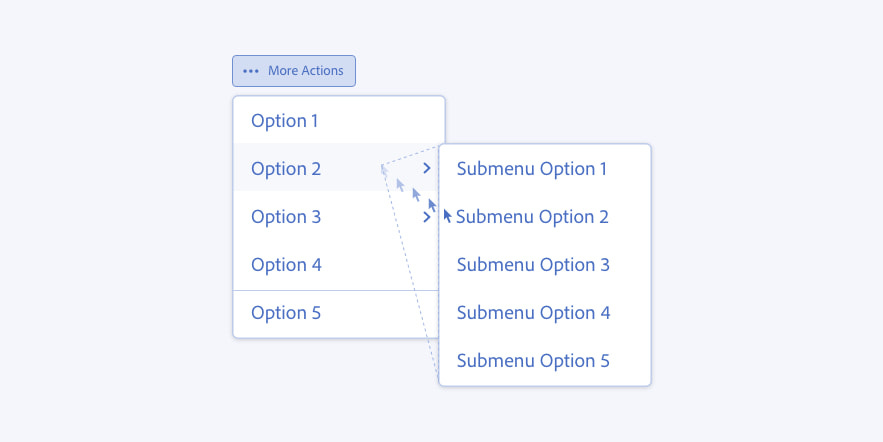
Task: Select Submenu Option 2
Action: point(532,217)
